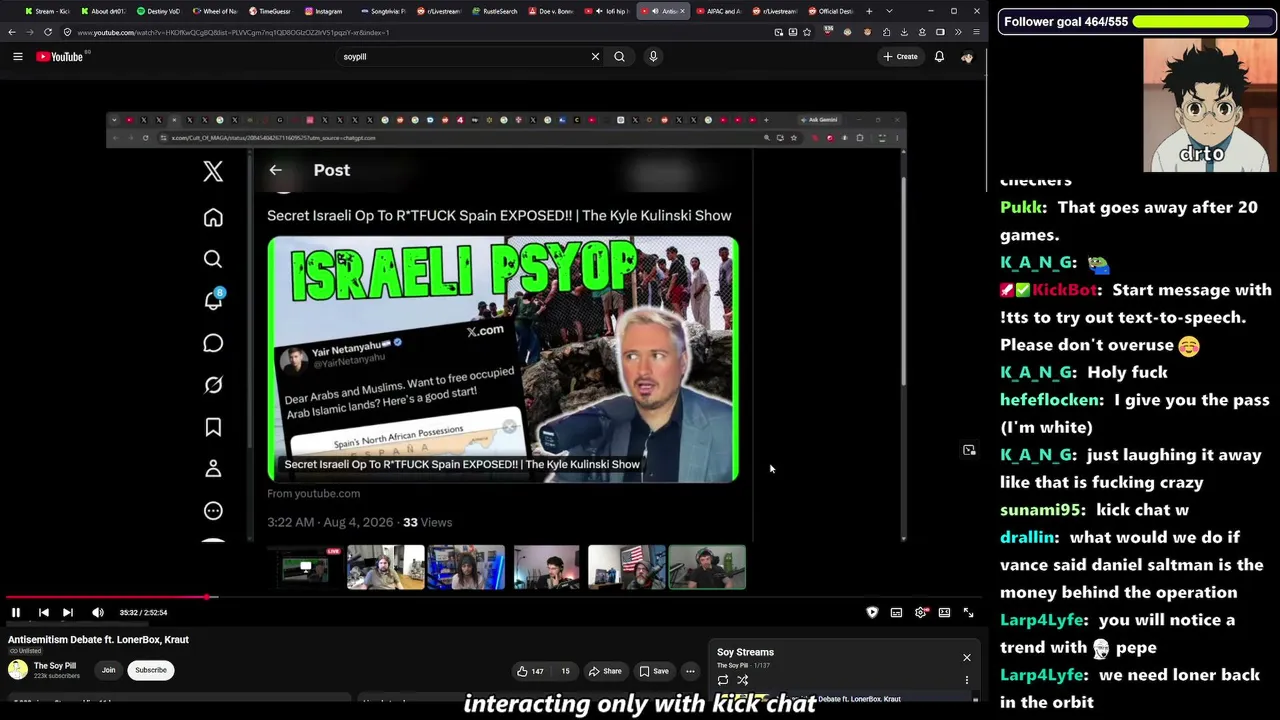Toggle the shield icon in the player controls
1280x720 pixels.
coord(872,612)
